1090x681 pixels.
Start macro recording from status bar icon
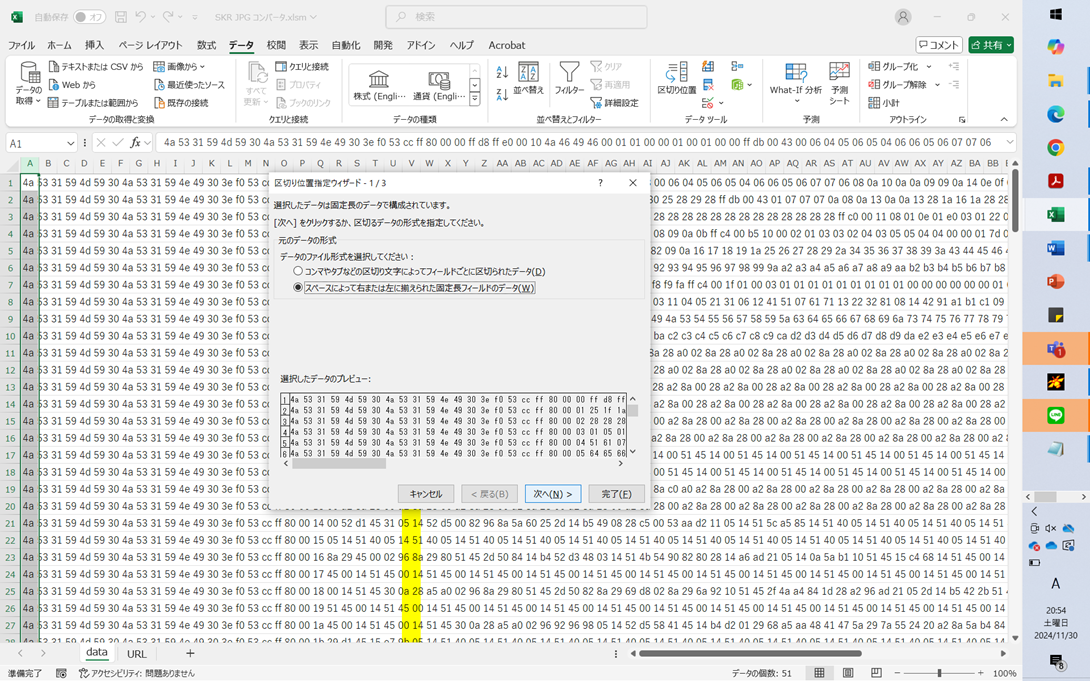point(61,673)
